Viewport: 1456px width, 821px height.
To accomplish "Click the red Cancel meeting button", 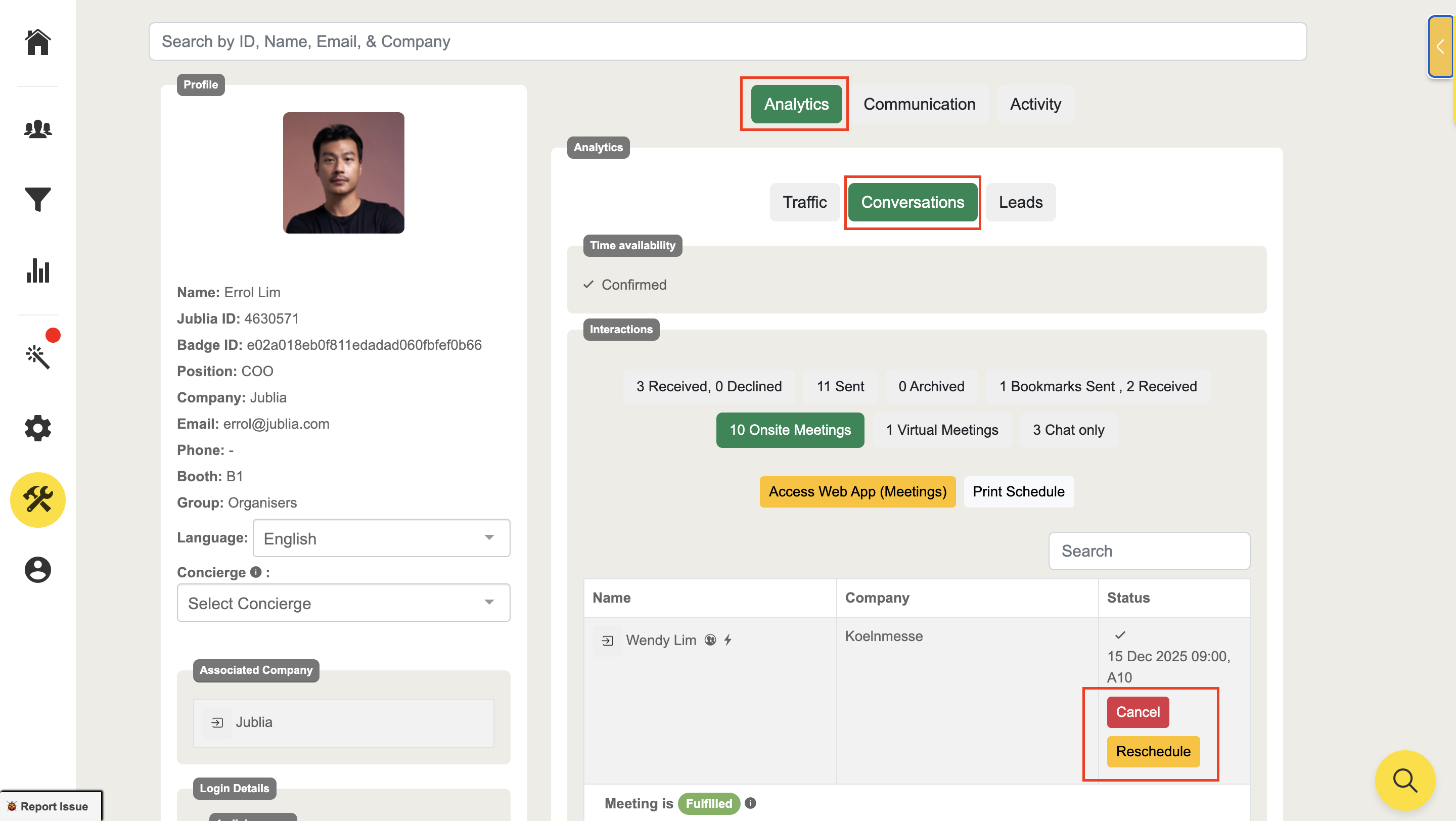I will tap(1137, 712).
